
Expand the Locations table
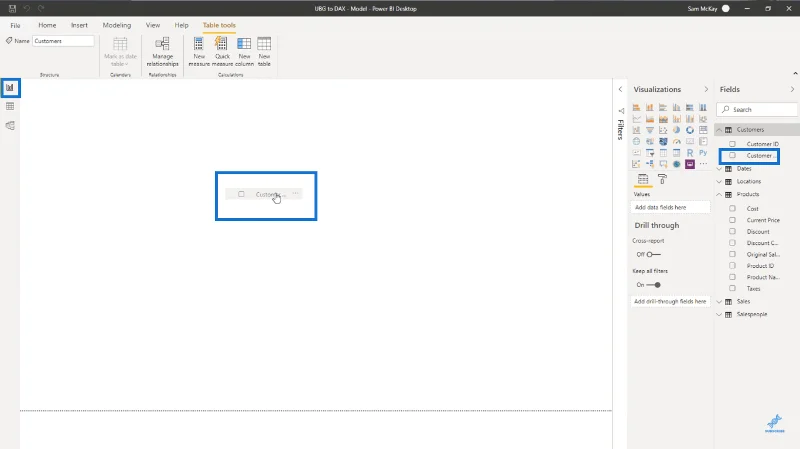click(719, 181)
